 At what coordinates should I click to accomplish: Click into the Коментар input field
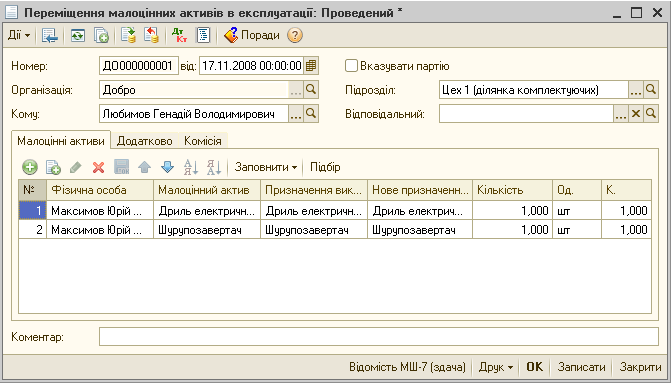[379, 337]
